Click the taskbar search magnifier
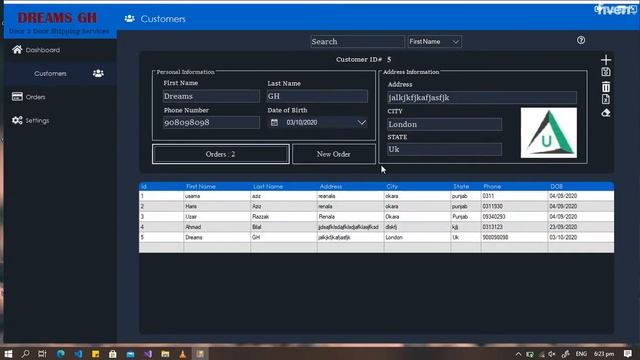This screenshot has width=640, height=360. [x=25, y=354]
